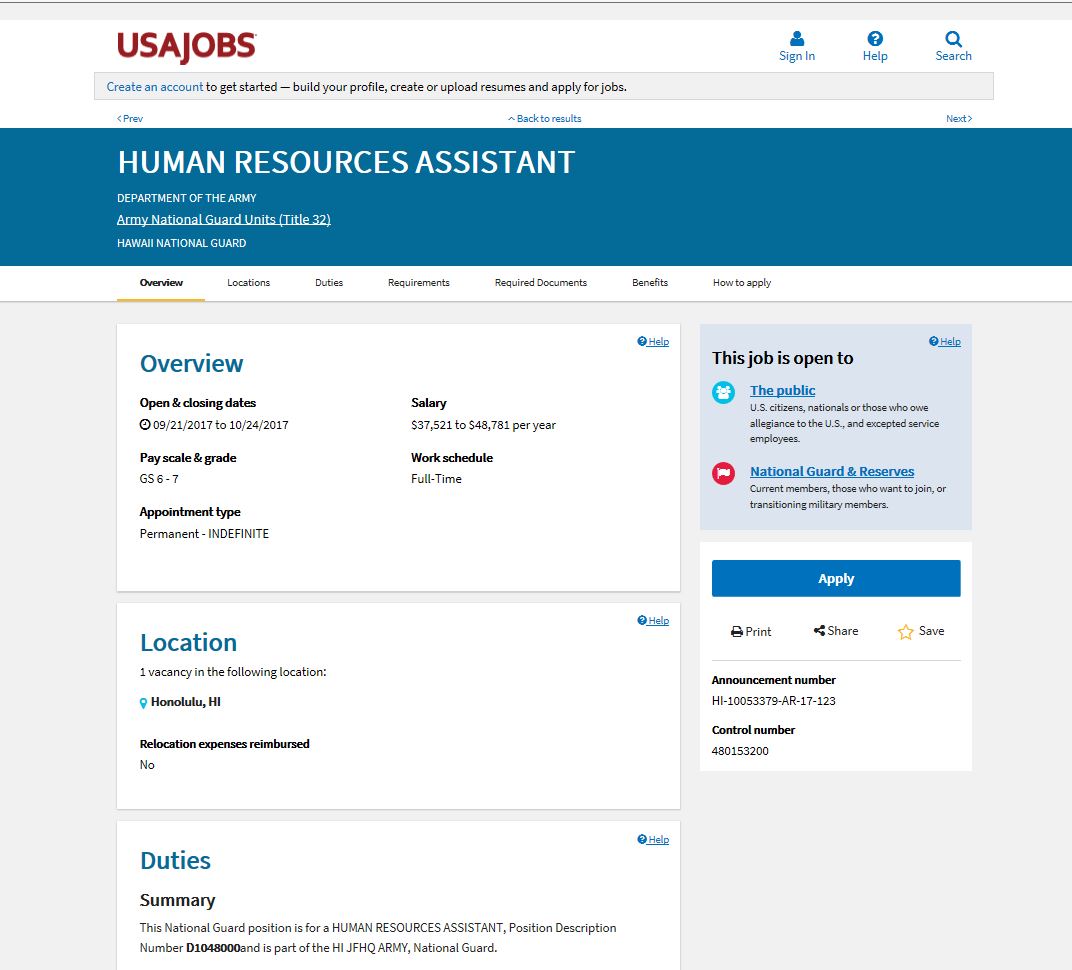The width and height of the screenshot is (1072, 970).
Task: Click the clock icon beside opening dates
Action: 145,425
